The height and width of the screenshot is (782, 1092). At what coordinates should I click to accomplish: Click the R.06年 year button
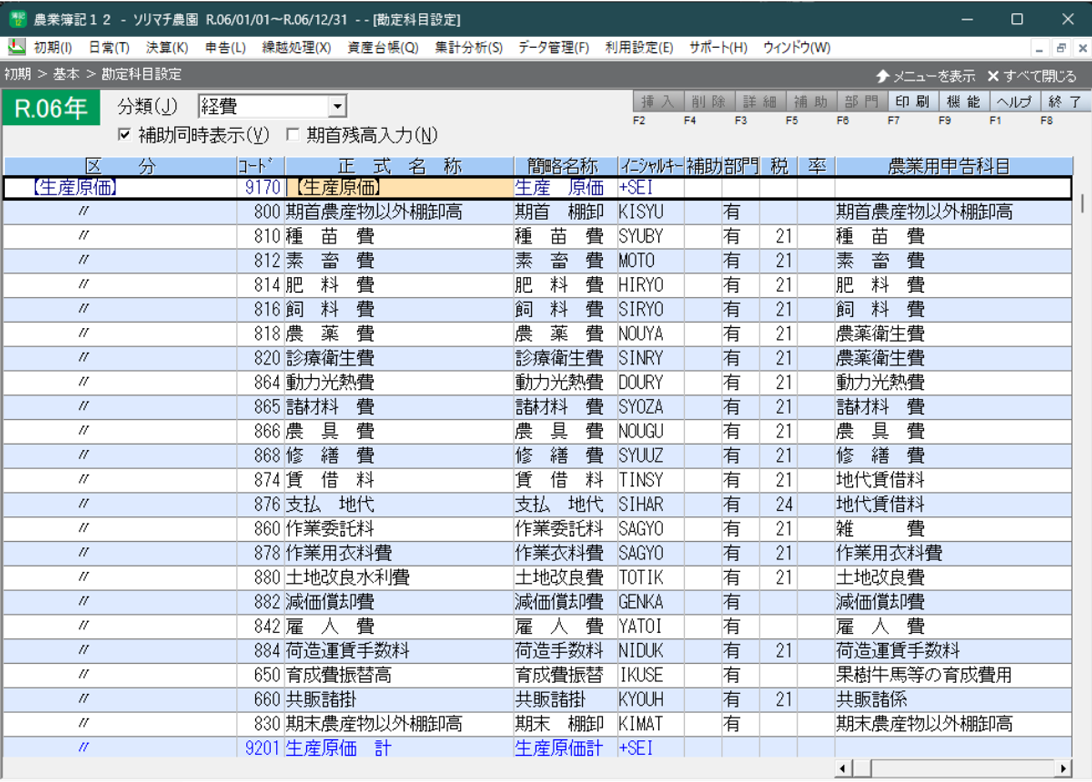point(51,109)
